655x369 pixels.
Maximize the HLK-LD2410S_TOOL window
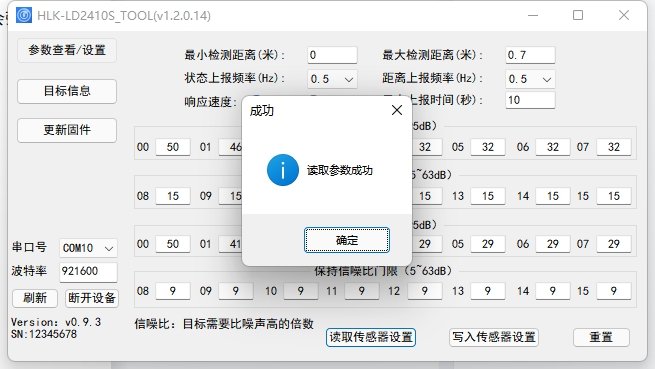click(578, 15)
